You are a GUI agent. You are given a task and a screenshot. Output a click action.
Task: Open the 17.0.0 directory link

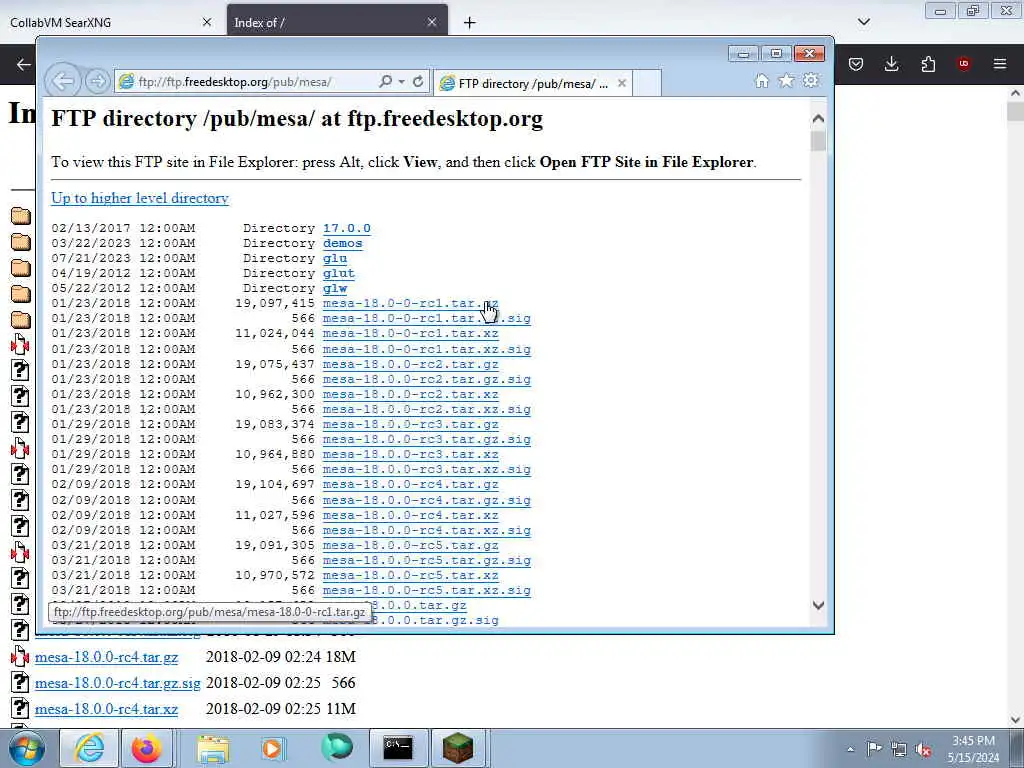click(x=347, y=228)
